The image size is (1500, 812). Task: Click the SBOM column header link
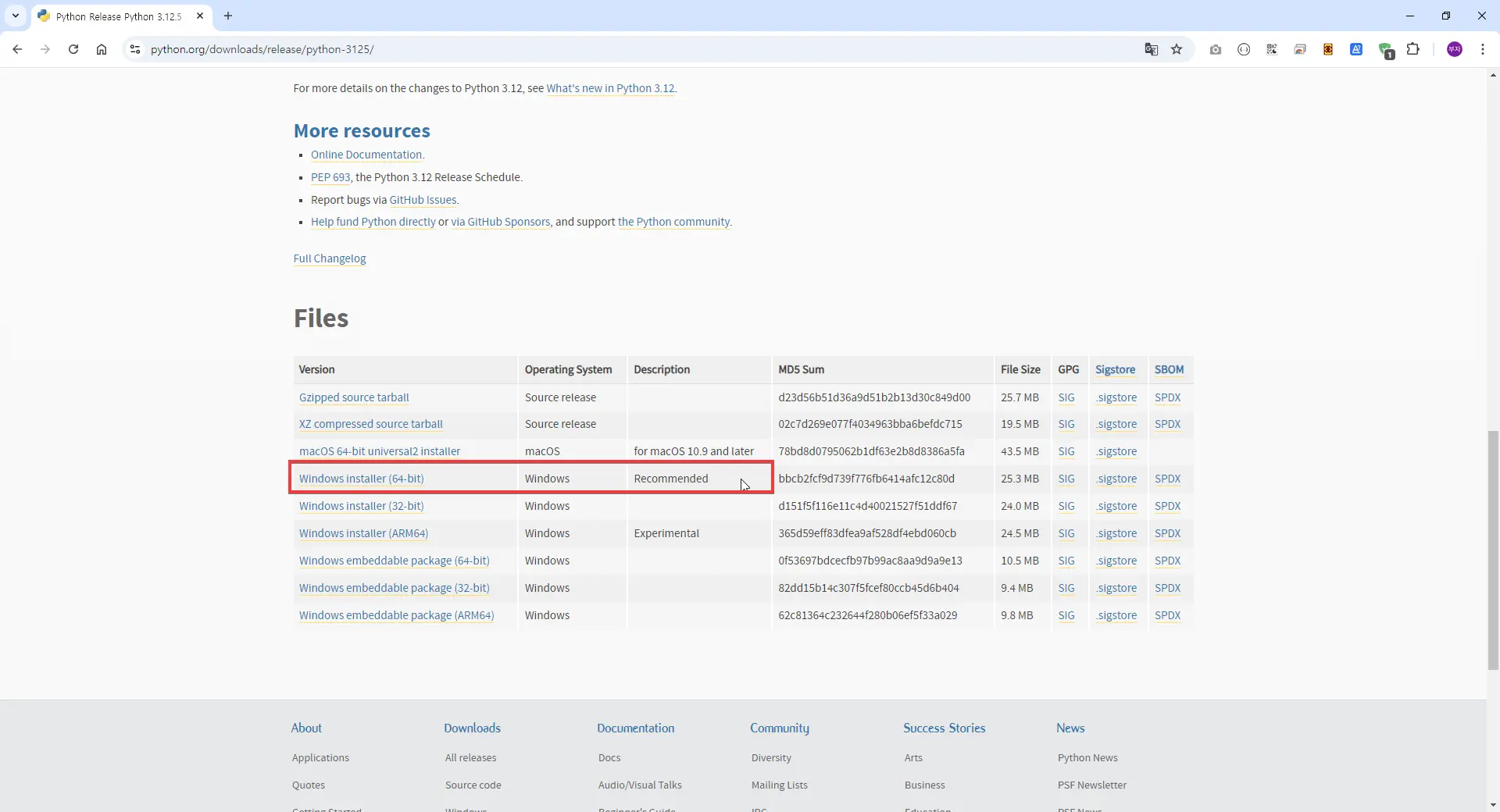[x=1169, y=369]
